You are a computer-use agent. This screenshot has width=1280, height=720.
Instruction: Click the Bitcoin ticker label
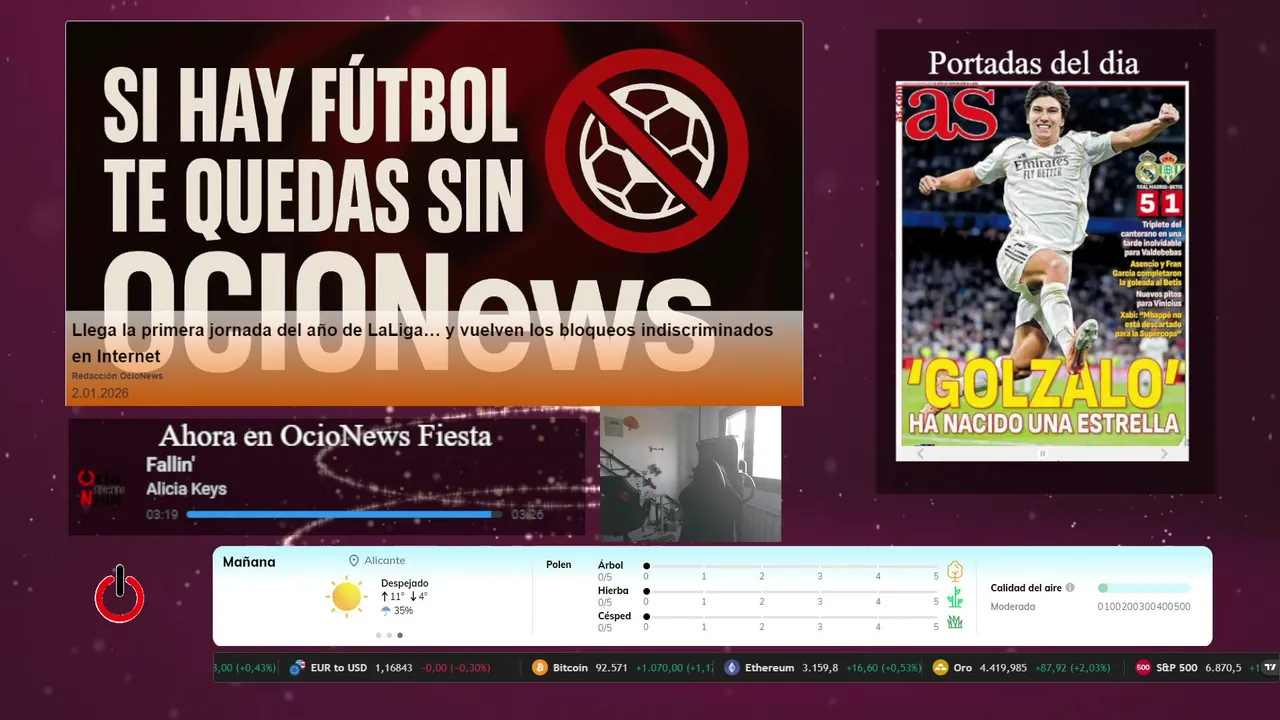click(x=570, y=668)
